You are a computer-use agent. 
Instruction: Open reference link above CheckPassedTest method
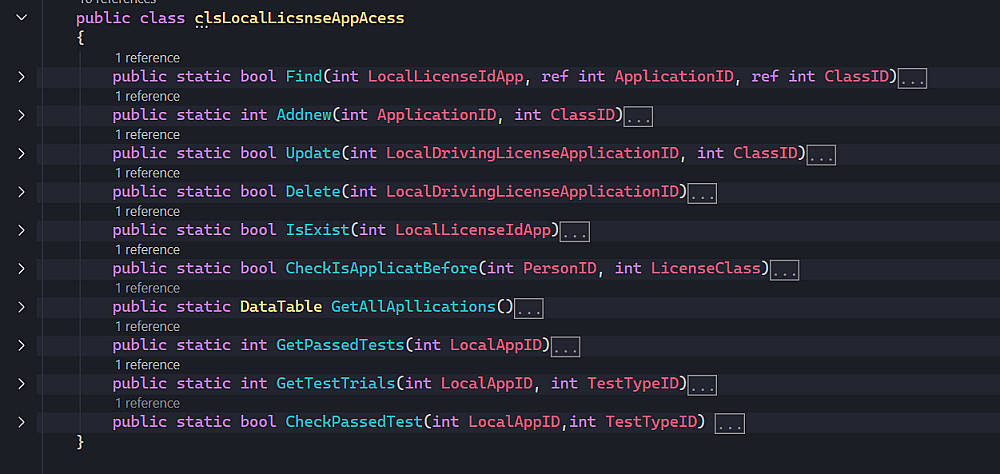pos(147,403)
